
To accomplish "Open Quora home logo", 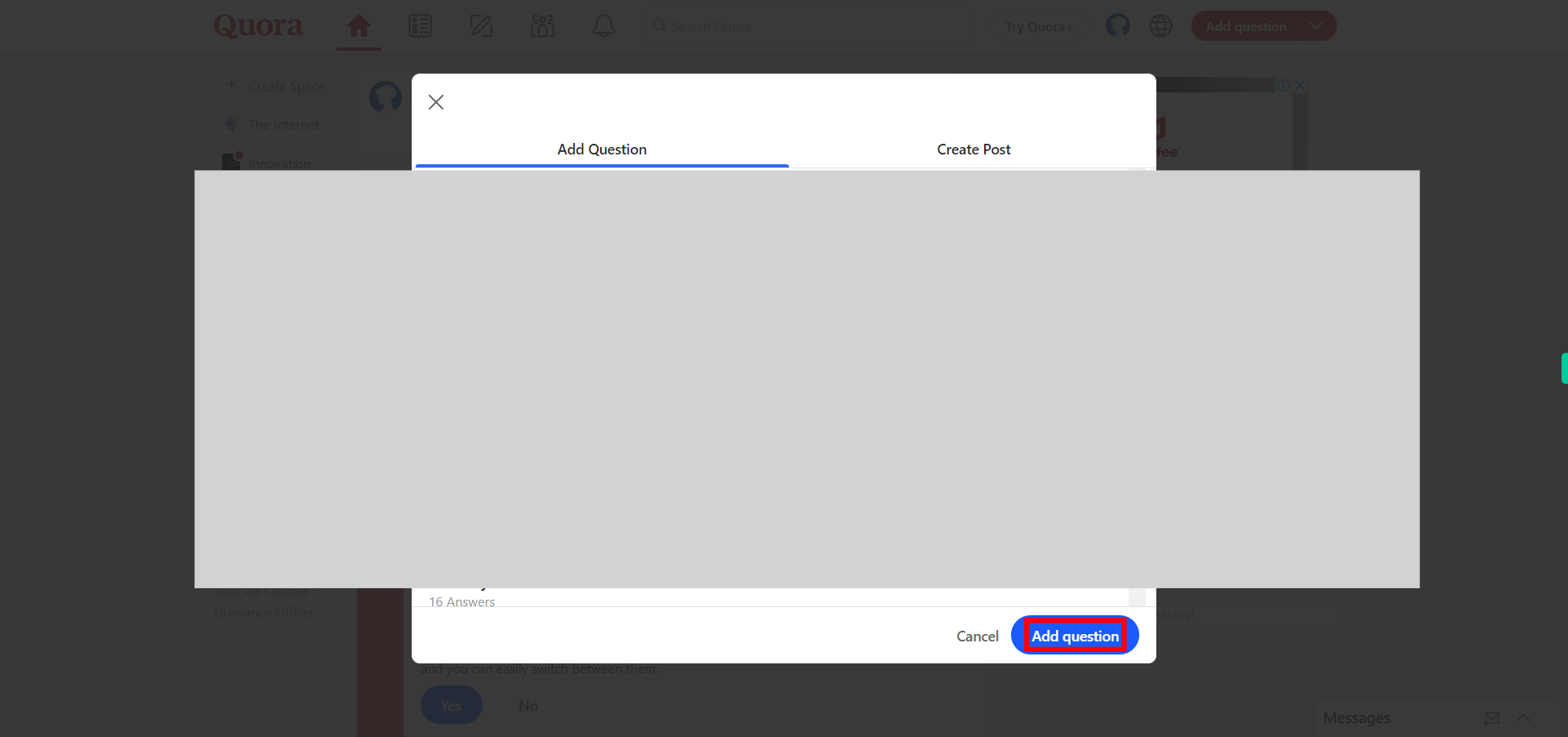I will click(x=258, y=26).
